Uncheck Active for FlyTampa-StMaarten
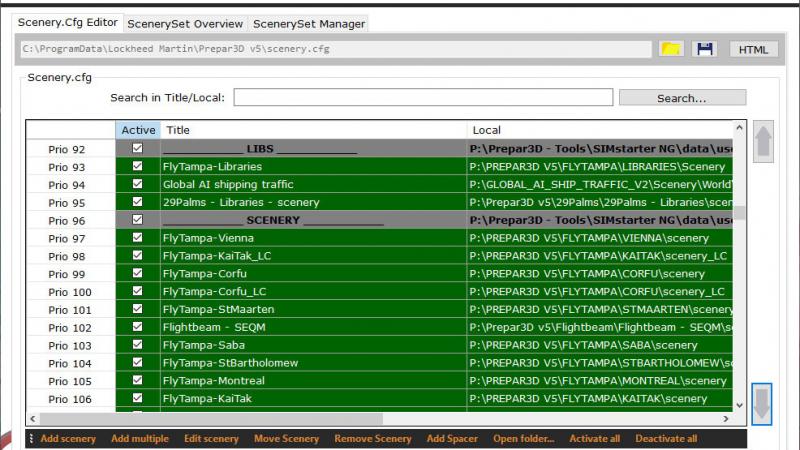Viewport: 800px width, 450px height. point(137,309)
